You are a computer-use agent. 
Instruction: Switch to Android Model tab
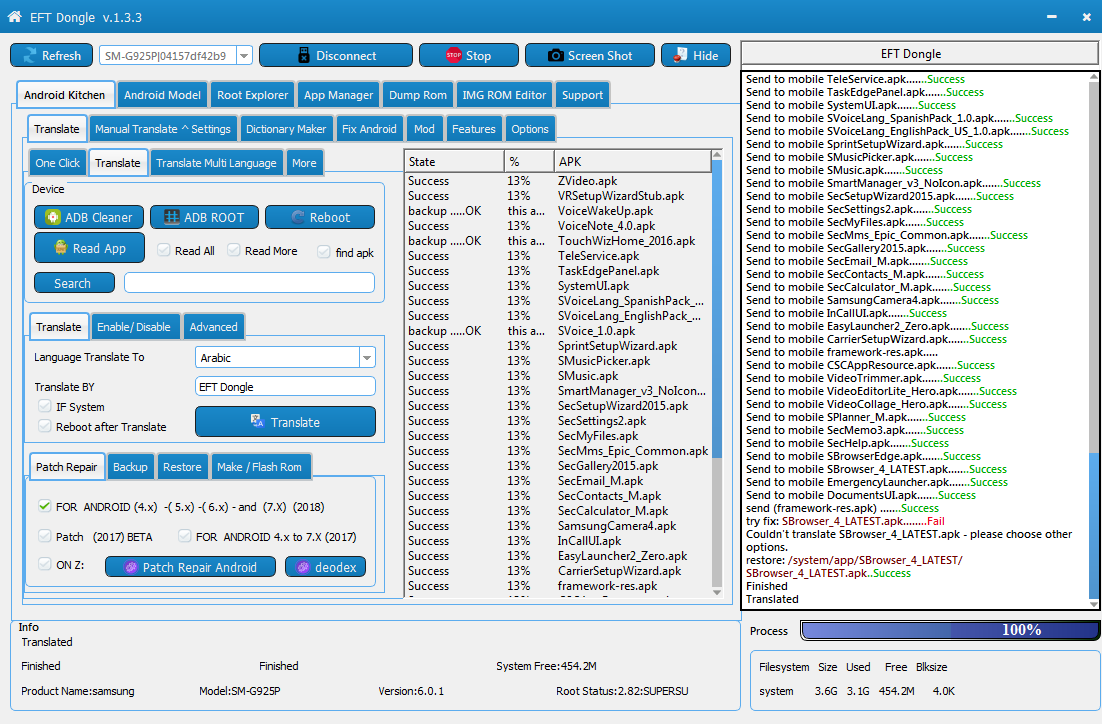(162, 95)
